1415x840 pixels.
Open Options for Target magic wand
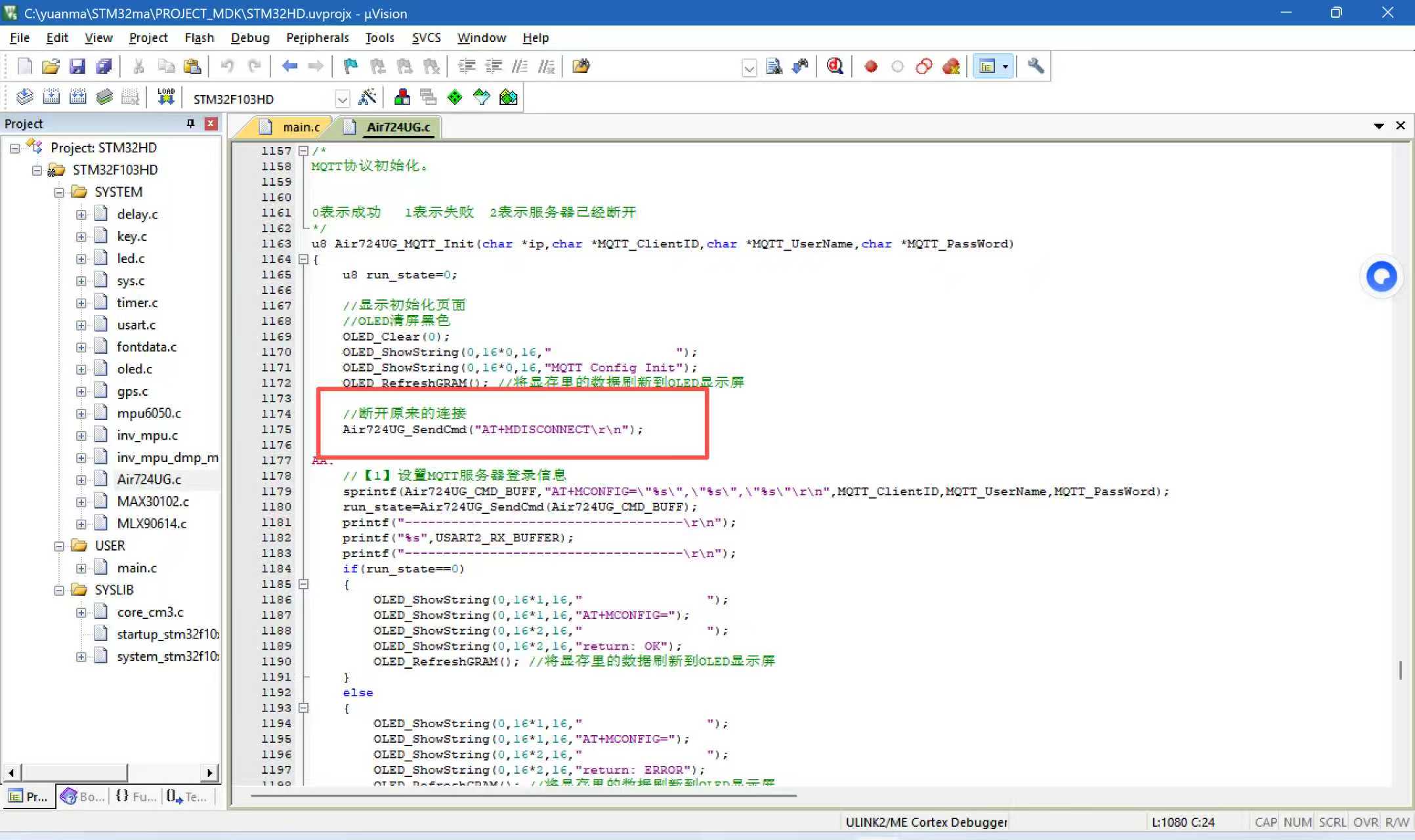tap(368, 98)
